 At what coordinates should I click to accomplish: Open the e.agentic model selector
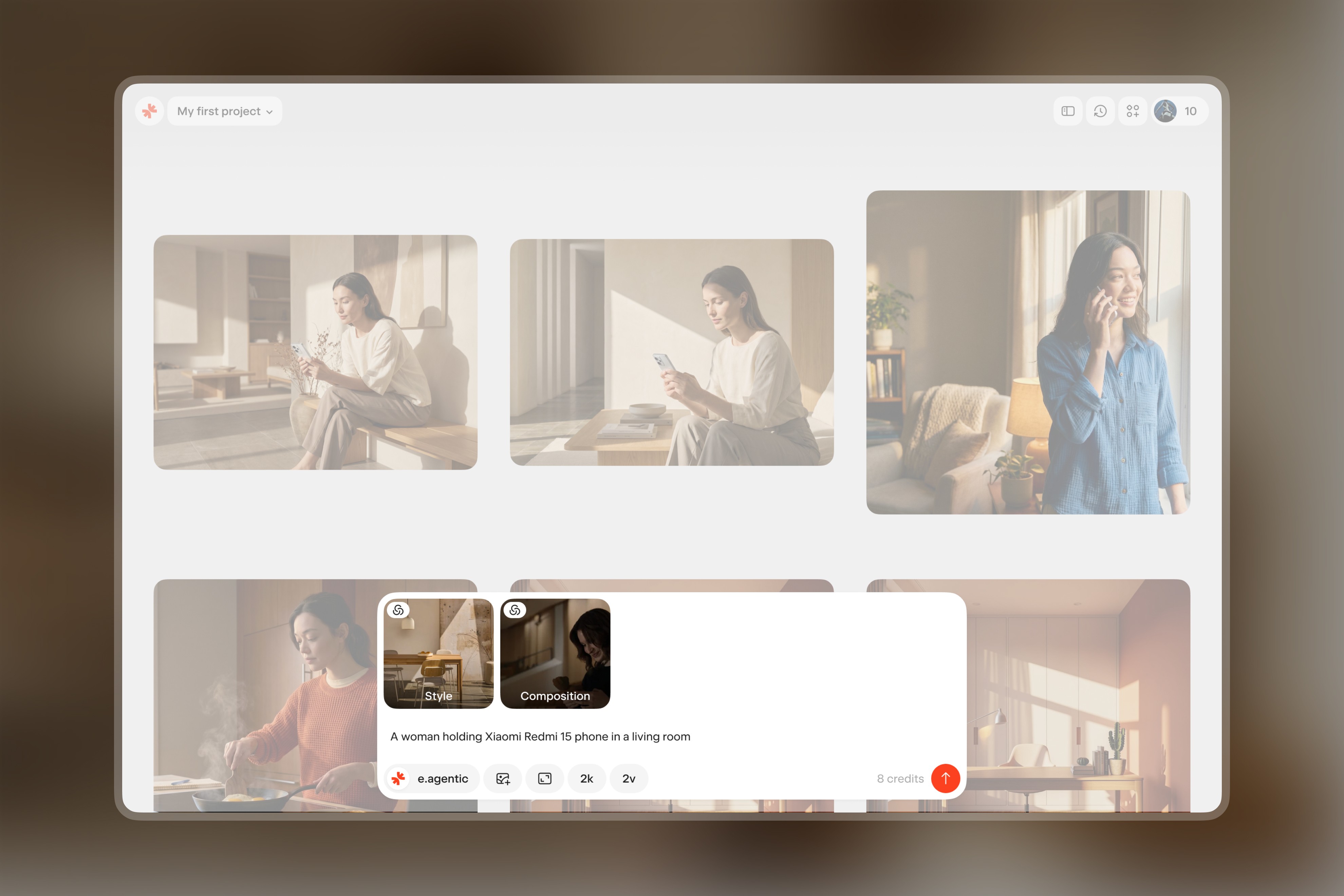433,778
